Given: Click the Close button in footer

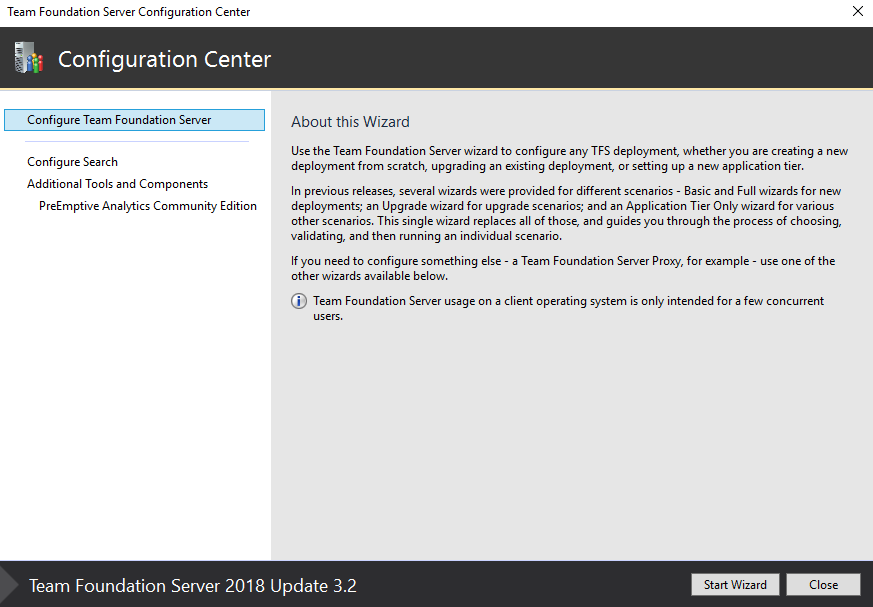Looking at the screenshot, I should (x=823, y=585).
